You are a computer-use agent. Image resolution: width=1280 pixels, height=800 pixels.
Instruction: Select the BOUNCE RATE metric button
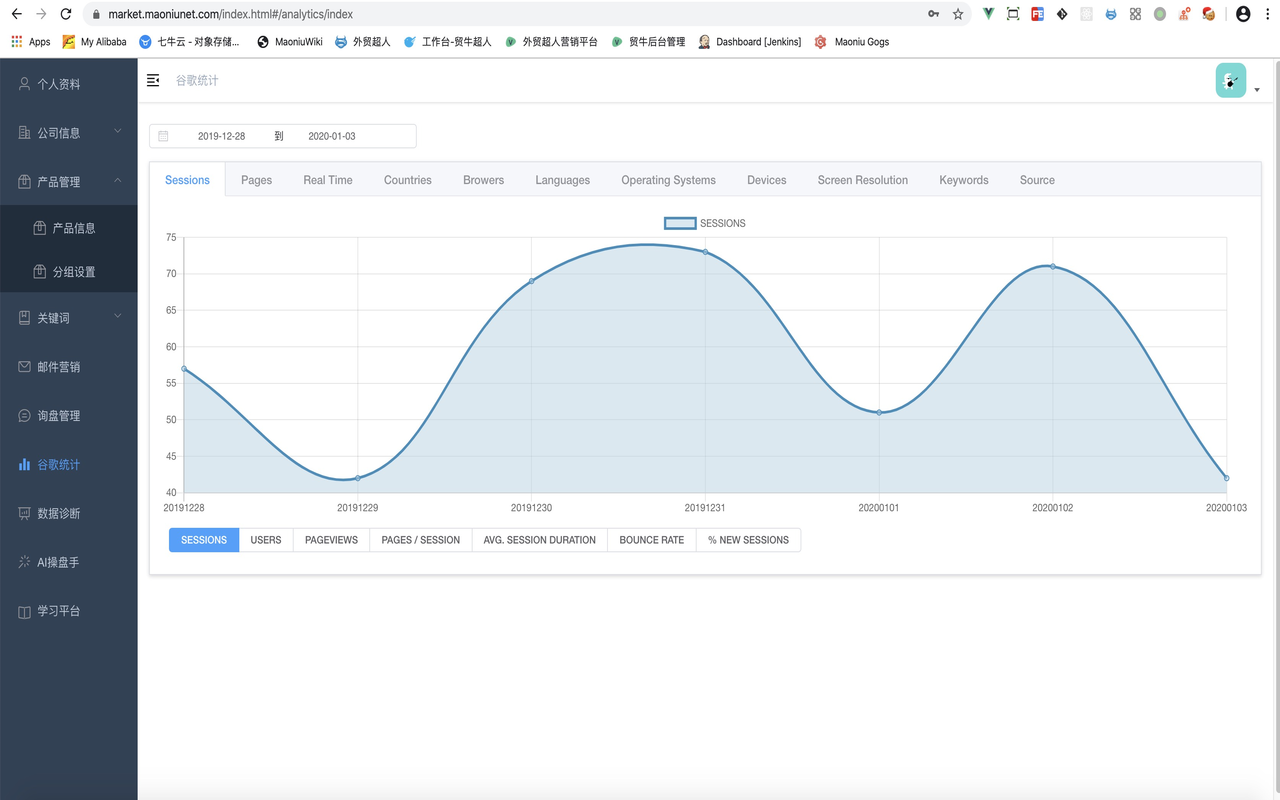[652, 540]
